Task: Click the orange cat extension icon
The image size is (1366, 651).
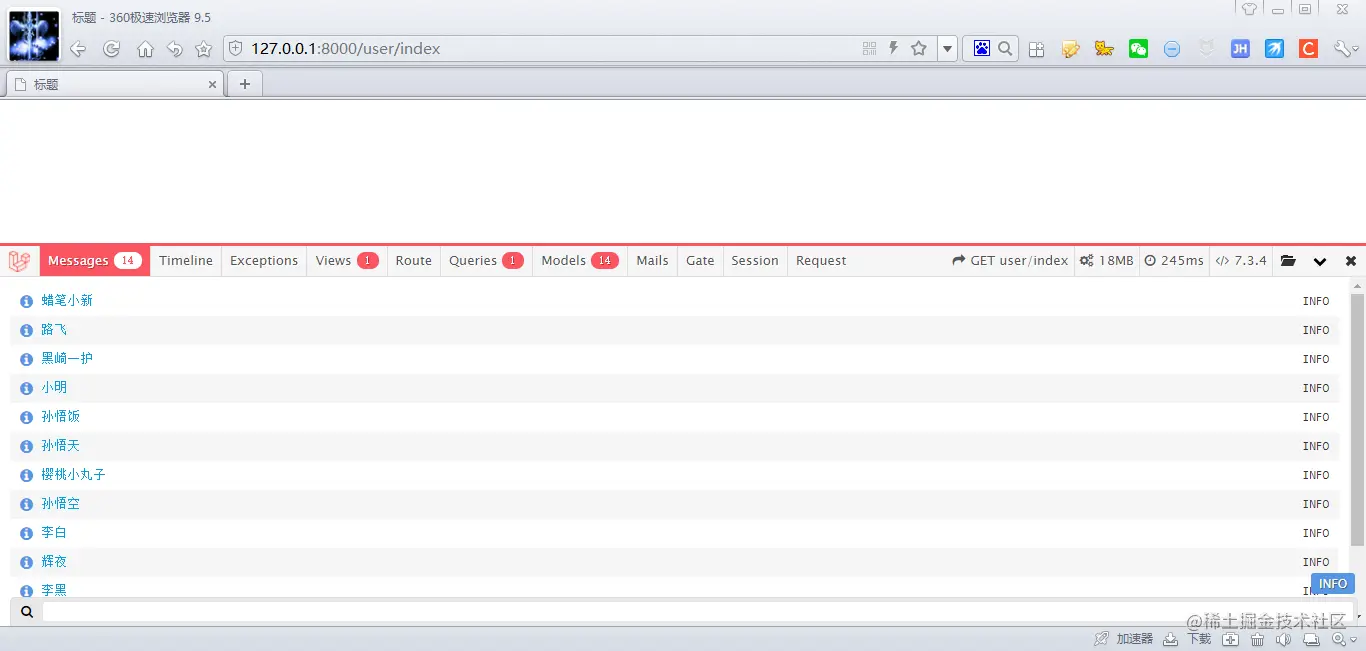Action: (x=1104, y=49)
